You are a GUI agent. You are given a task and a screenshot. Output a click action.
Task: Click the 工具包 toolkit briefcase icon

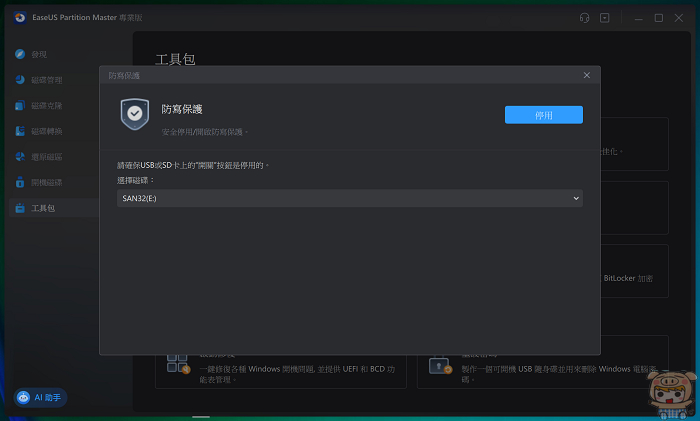(x=21, y=208)
